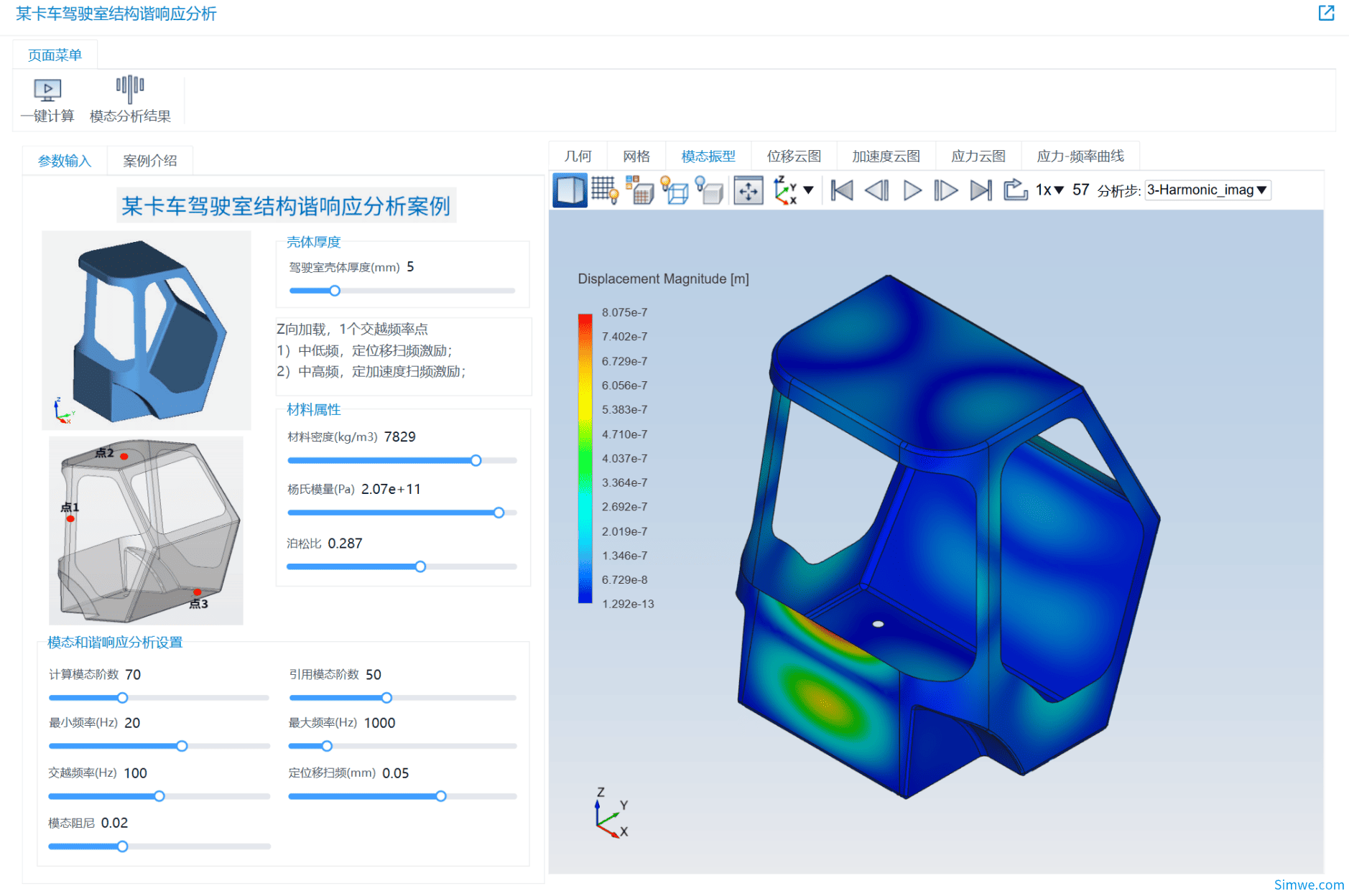1349x896 pixels.
Task: Click the 驾驶室壳体厚度 slider handle
Action: (x=335, y=291)
